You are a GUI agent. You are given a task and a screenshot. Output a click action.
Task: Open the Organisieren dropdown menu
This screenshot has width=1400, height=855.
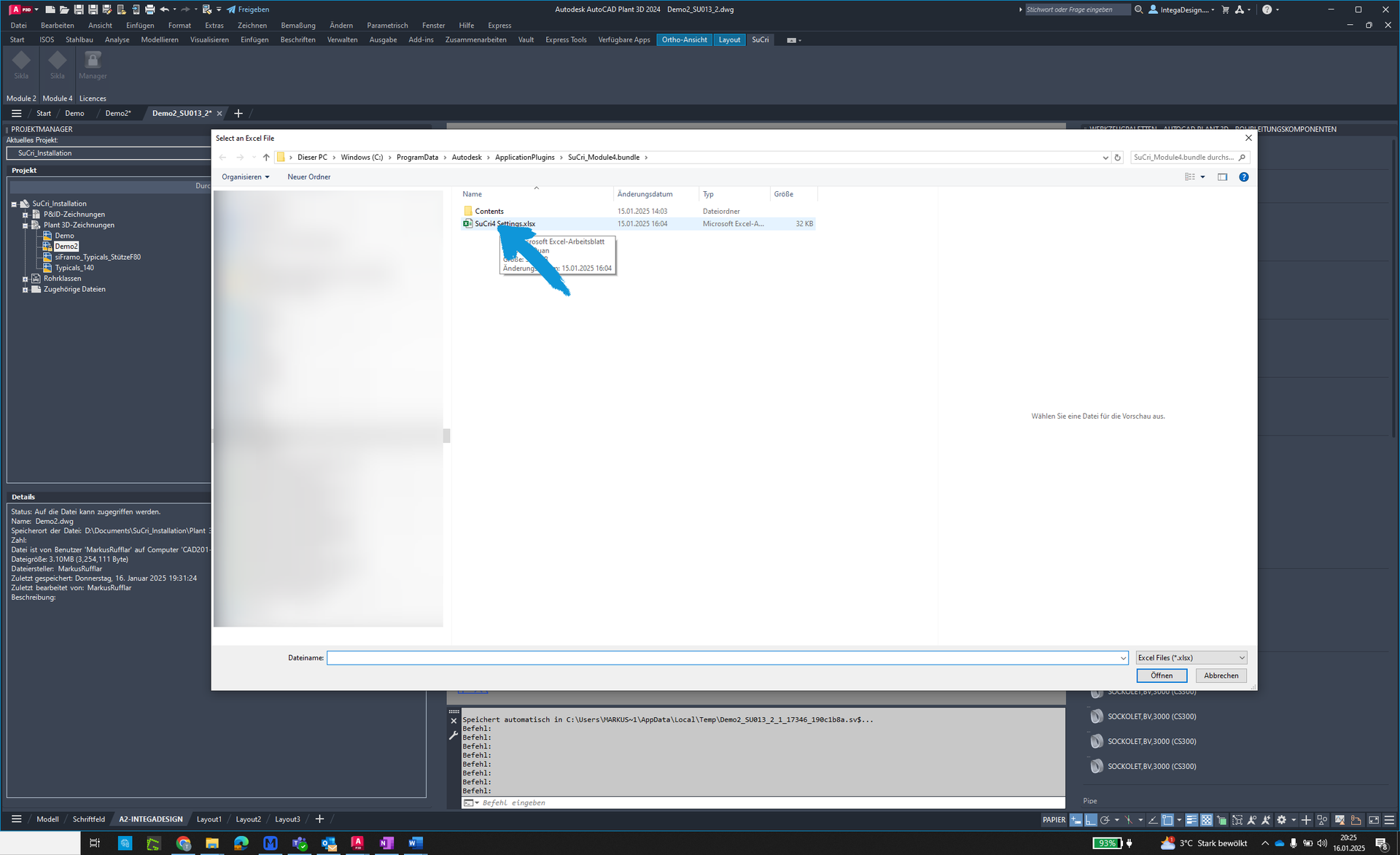(x=246, y=177)
